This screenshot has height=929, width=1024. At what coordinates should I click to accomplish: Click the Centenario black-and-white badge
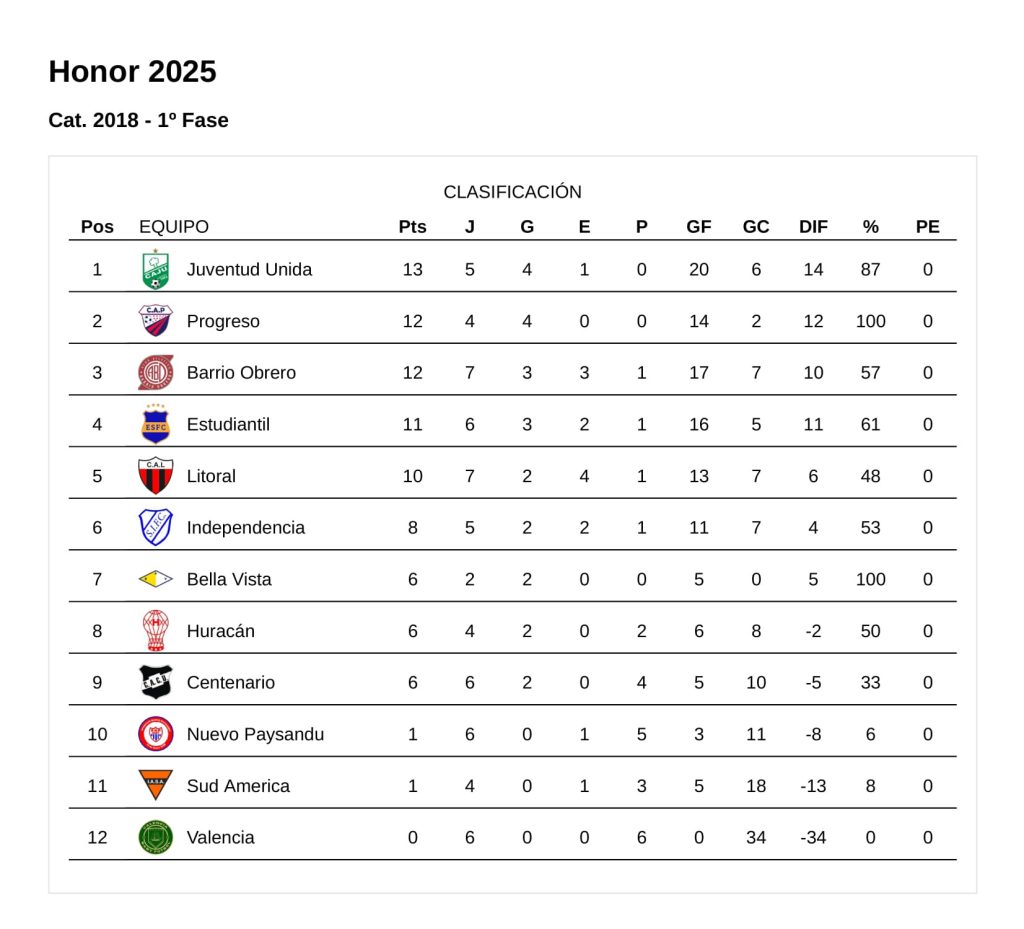(155, 682)
